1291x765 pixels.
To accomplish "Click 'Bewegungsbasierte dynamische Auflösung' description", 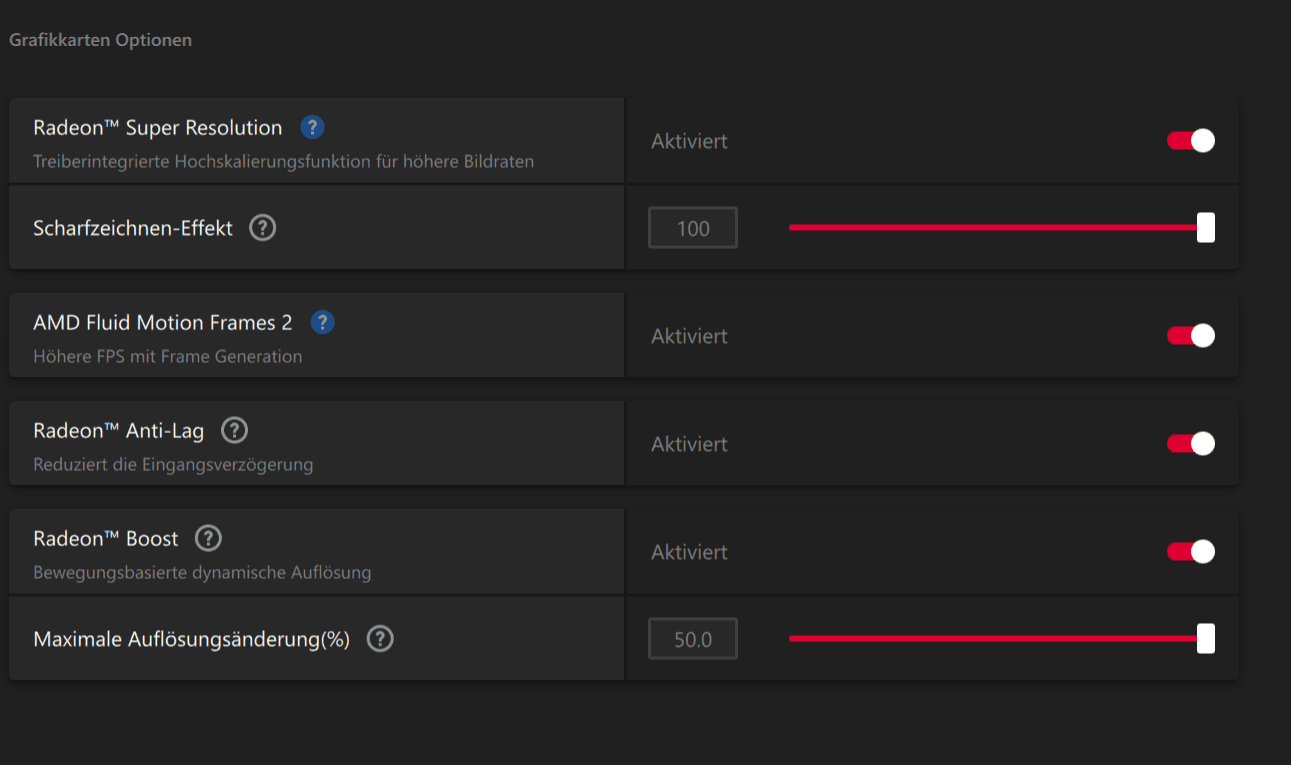I will [202, 573].
